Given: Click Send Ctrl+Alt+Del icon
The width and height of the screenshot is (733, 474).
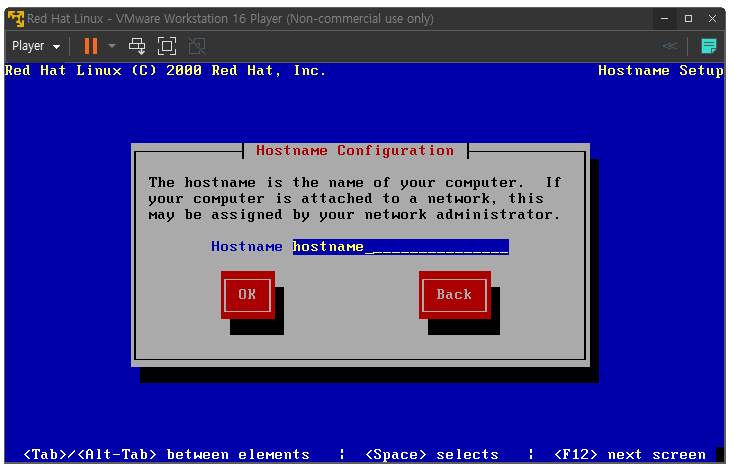Looking at the screenshot, I should coord(137,46).
